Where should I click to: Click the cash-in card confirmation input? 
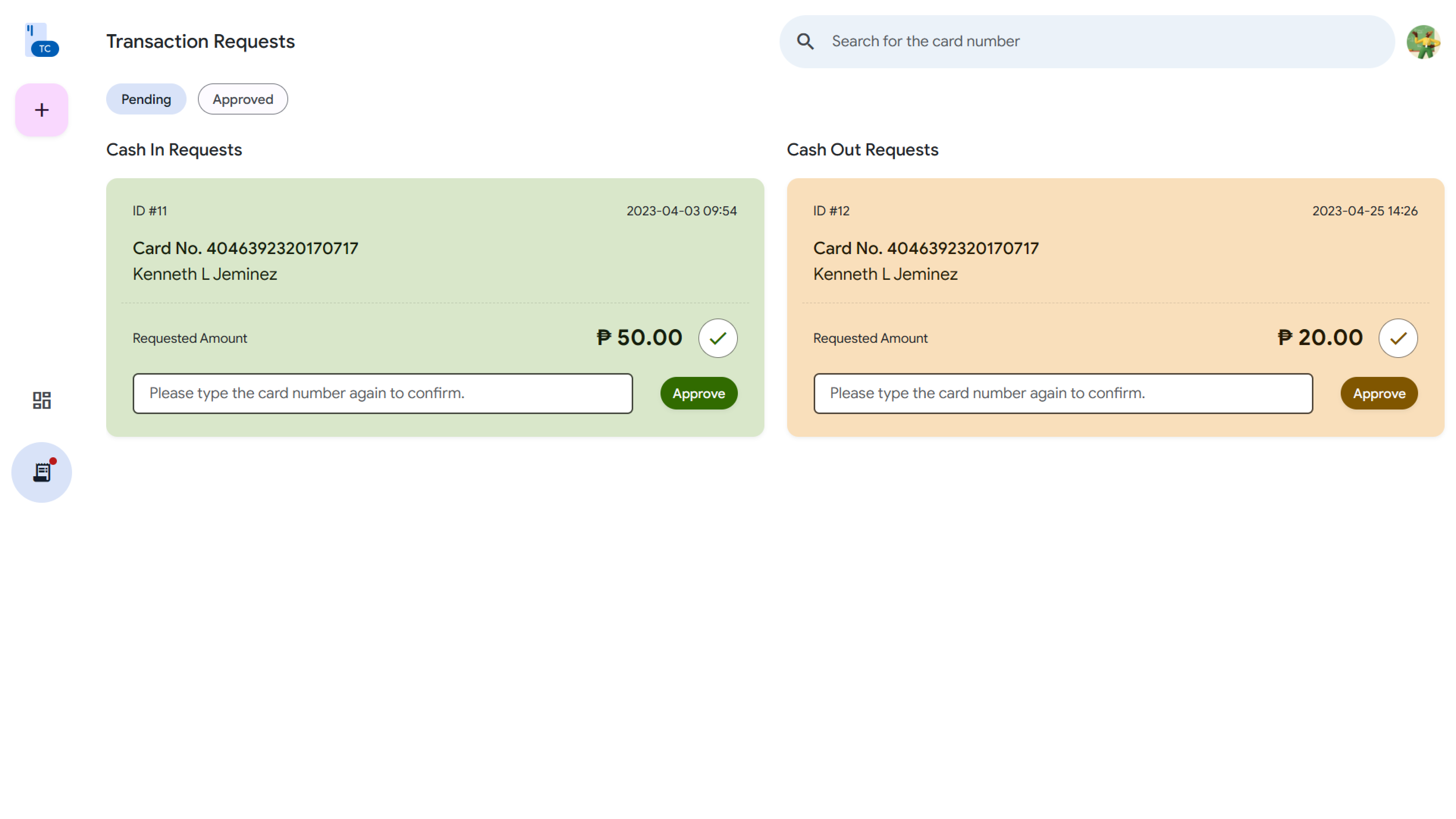pyautogui.click(x=383, y=394)
